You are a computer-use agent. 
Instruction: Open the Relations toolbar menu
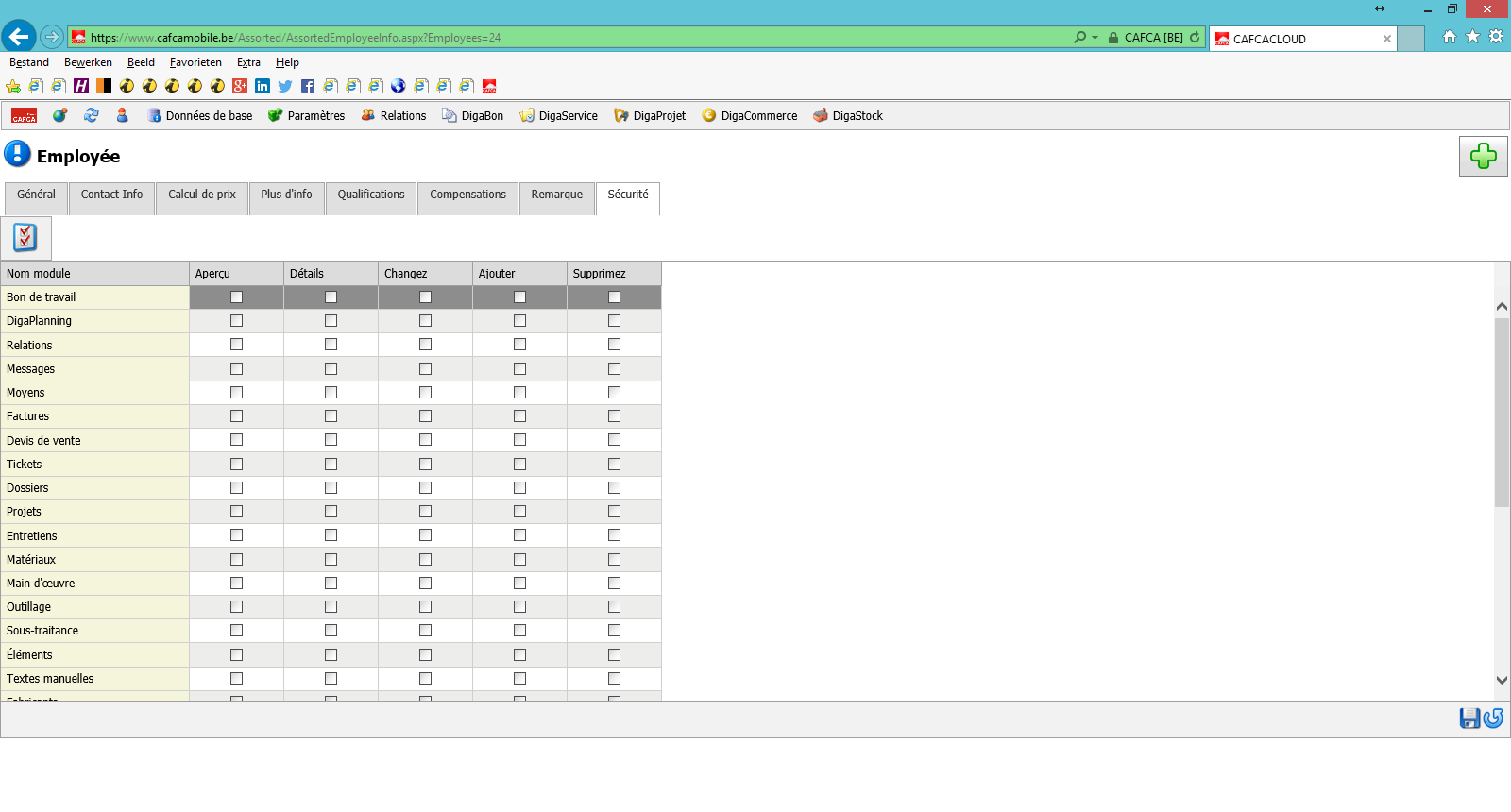[393, 115]
